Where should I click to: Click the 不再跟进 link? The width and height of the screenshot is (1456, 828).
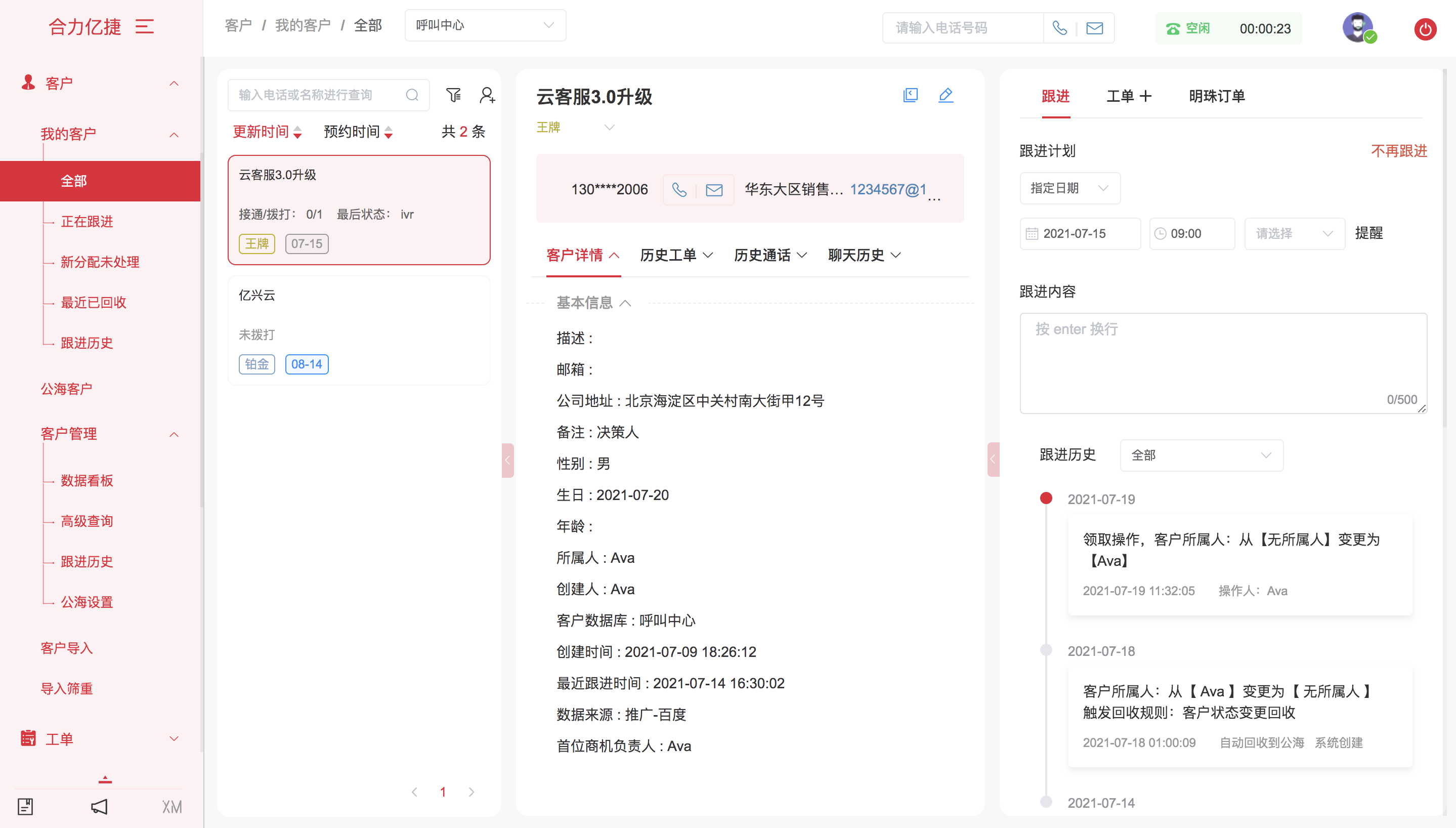click(1399, 151)
